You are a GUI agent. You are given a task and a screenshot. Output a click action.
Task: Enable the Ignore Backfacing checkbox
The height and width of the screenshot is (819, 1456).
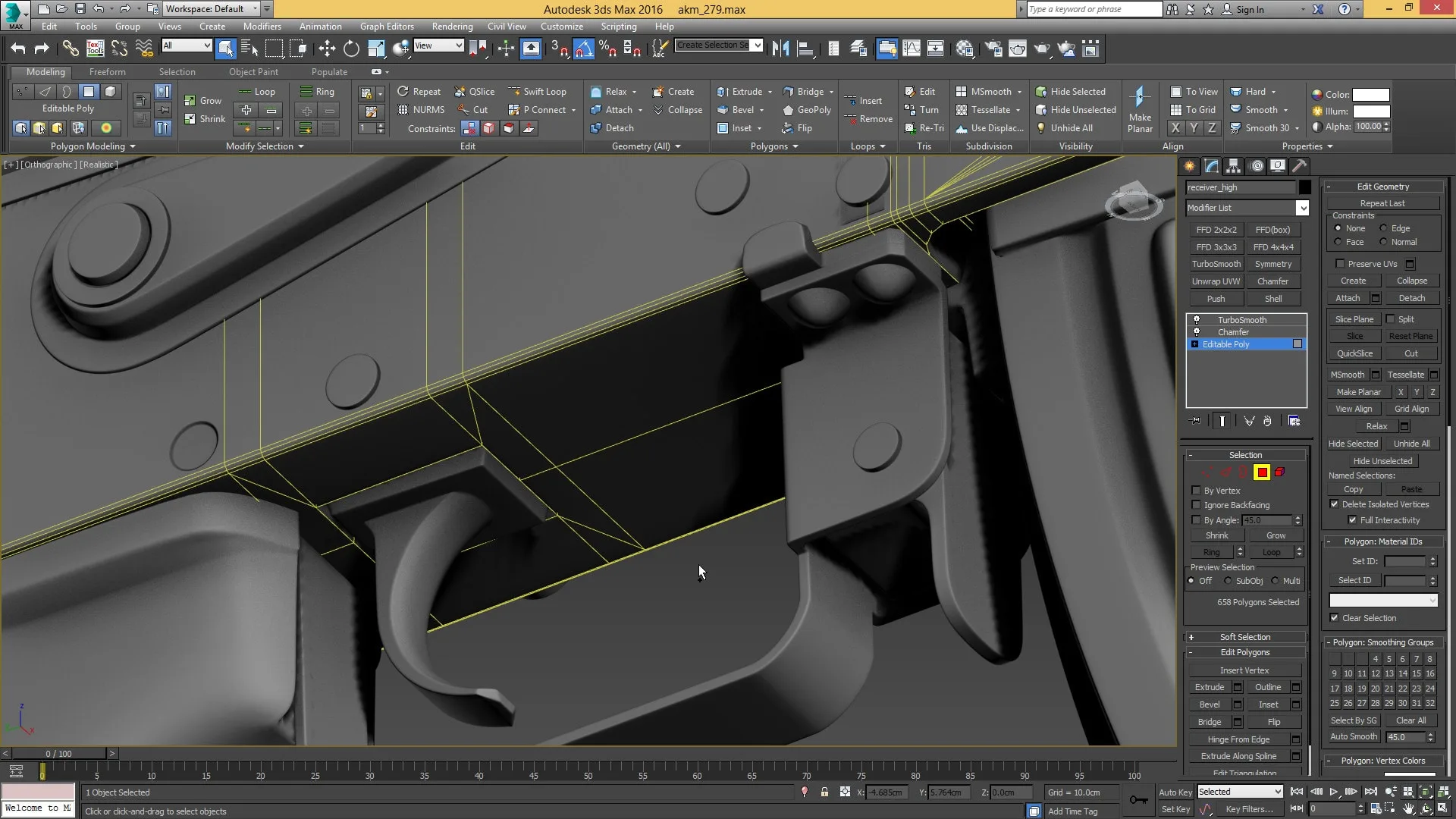point(1197,505)
